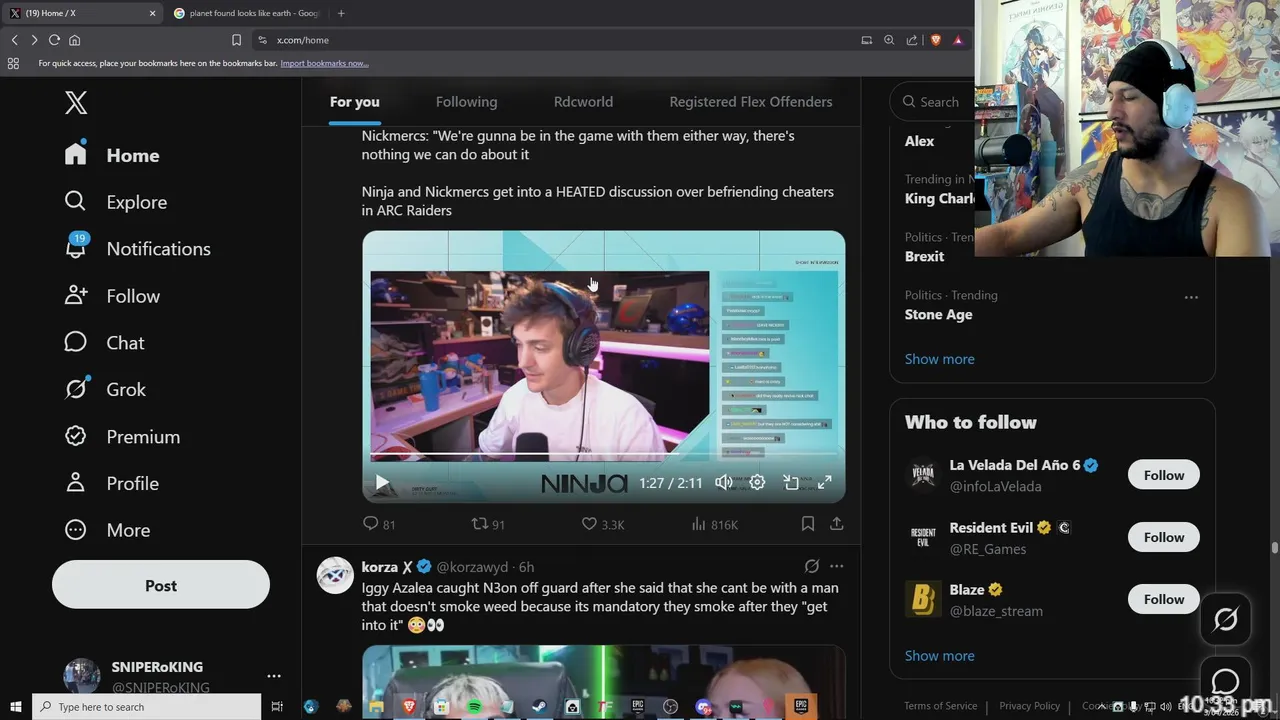Image resolution: width=1280 pixels, height=720 pixels.
Task: Follow Resident Evil account
Action: [1164, 537]
